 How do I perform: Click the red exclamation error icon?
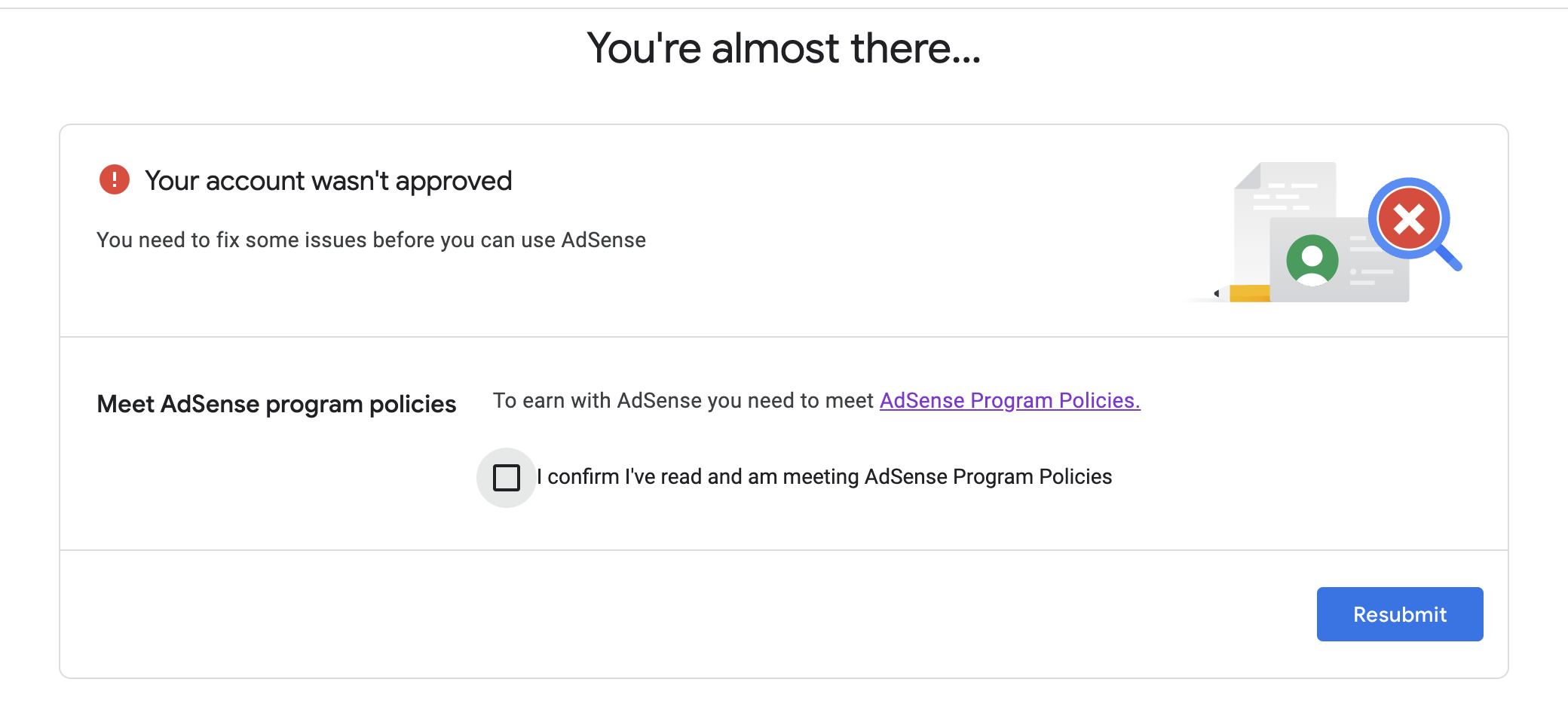[x=115, y=179]
